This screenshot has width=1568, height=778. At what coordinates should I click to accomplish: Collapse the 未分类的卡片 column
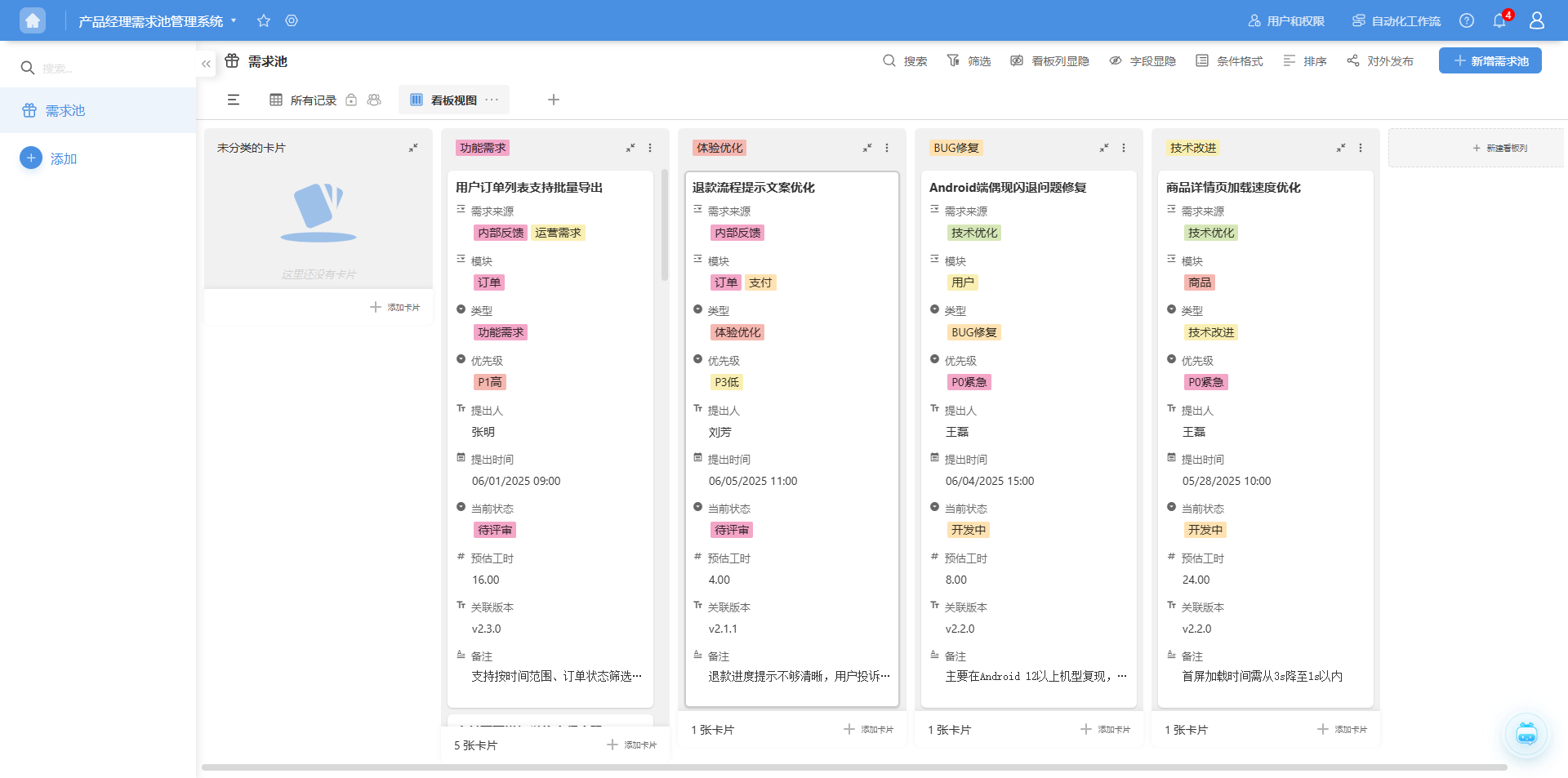point(413,148)
